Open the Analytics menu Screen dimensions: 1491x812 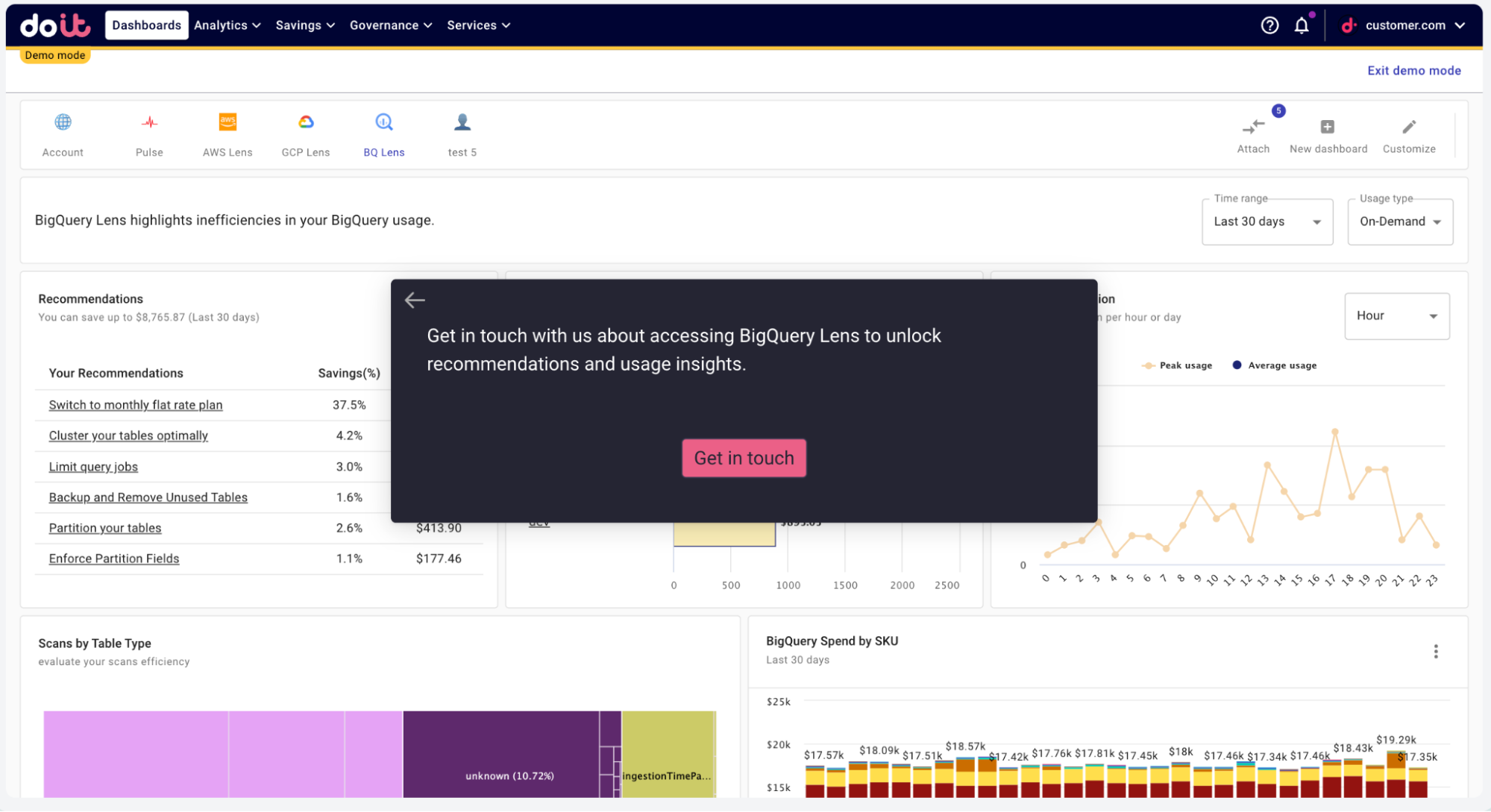(227, 25)
